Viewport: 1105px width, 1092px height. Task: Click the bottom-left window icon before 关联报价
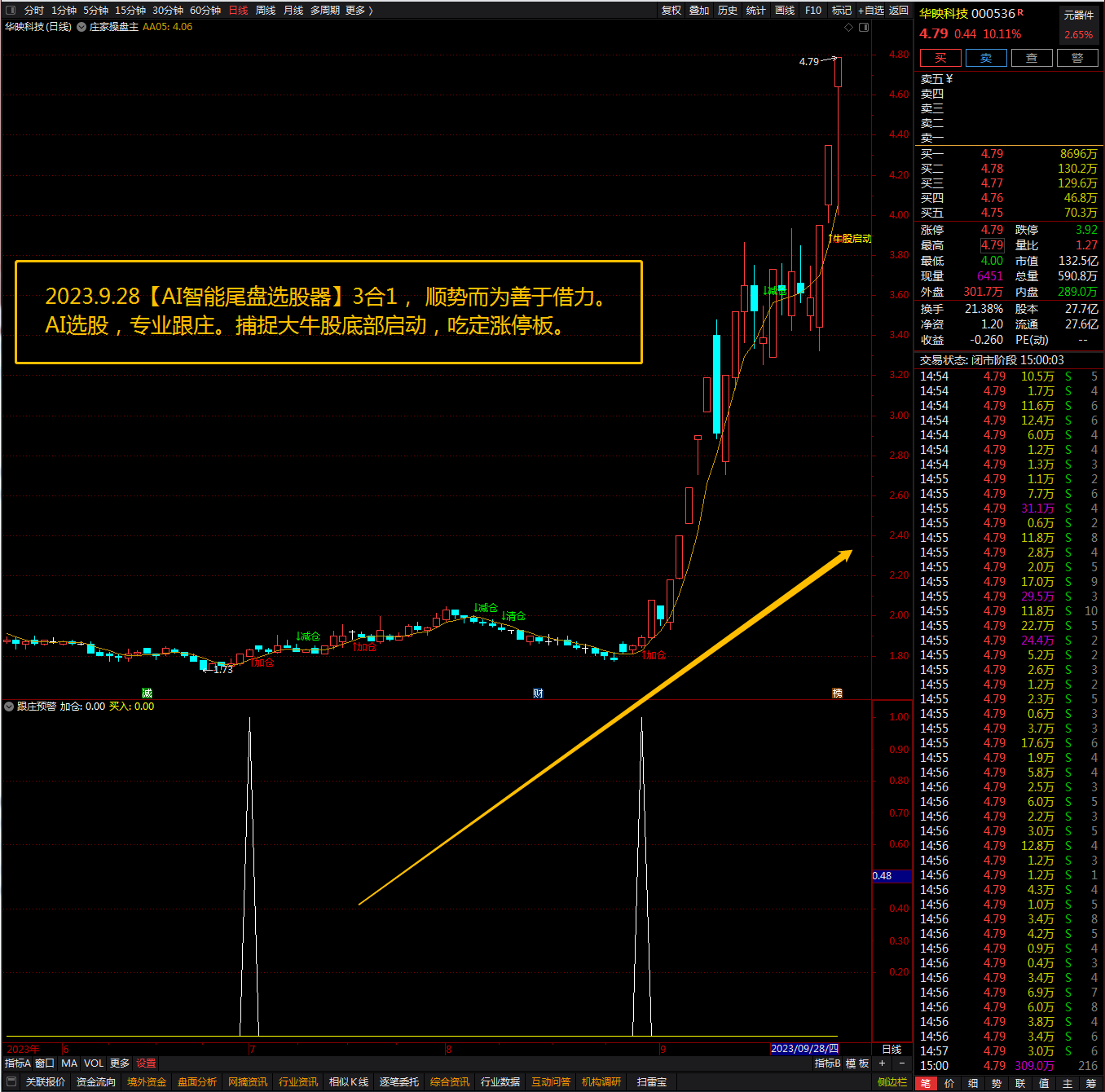click(11, 1082)
